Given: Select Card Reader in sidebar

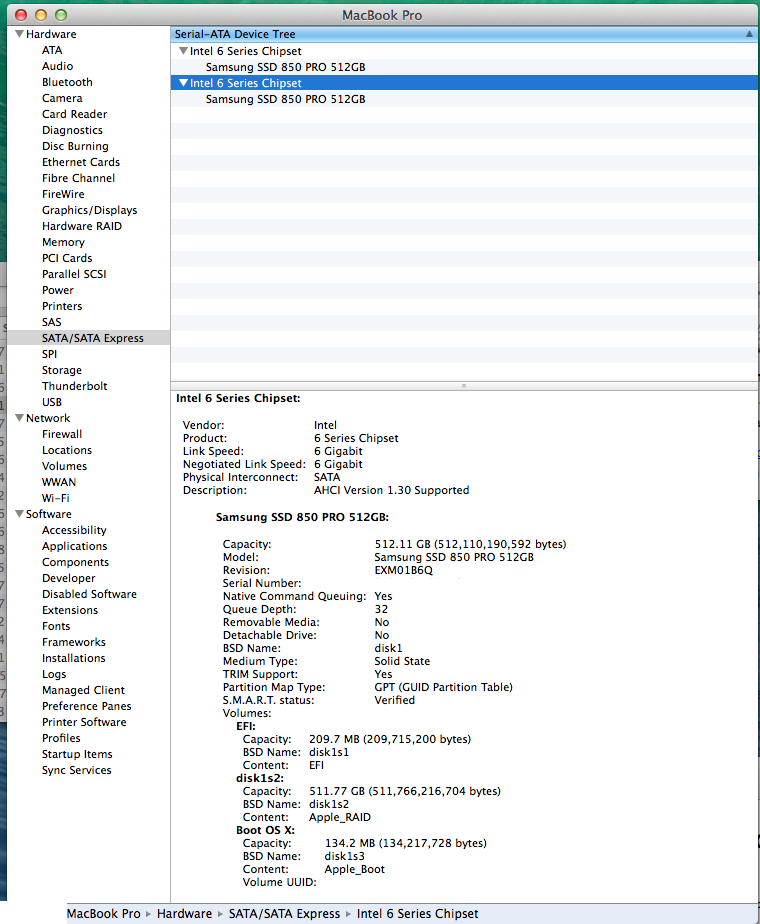Looking at the screenshot, I should click(74, 114).
